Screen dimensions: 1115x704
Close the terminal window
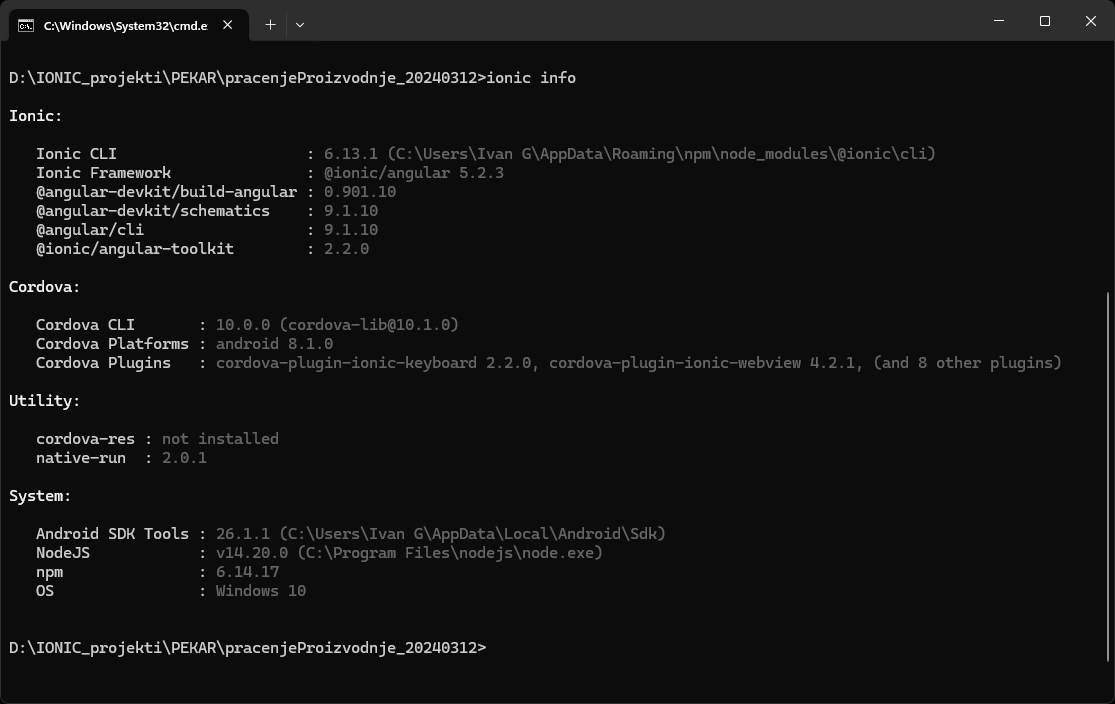coord(1091,21)
